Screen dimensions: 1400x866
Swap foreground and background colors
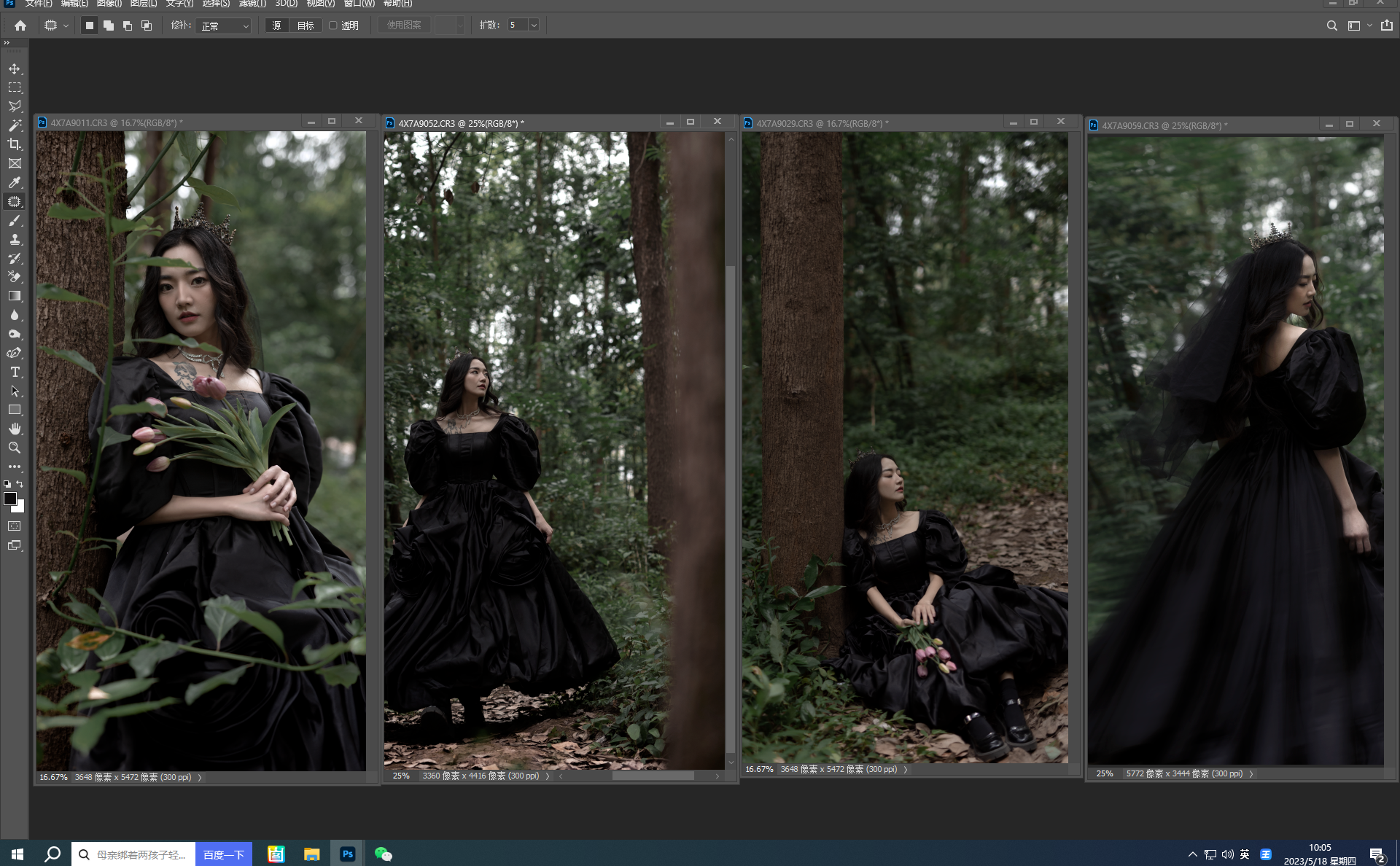click(x=20, y=483)
